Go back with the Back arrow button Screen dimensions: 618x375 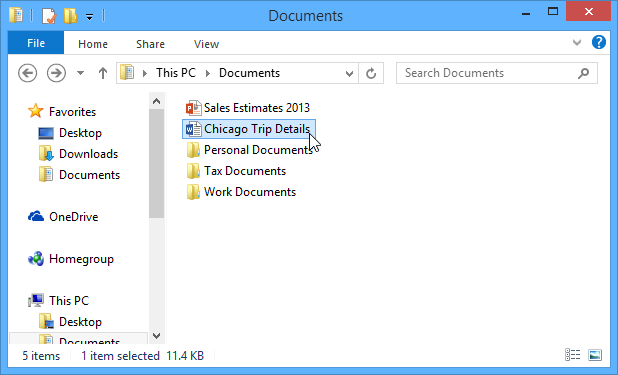pos(28,73)
